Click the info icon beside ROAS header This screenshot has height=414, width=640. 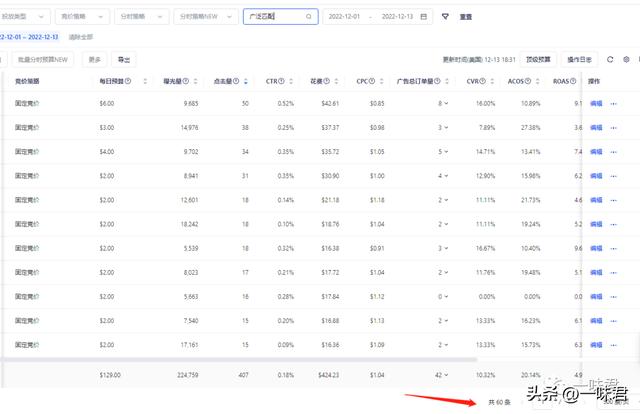(x=573, y=81)
